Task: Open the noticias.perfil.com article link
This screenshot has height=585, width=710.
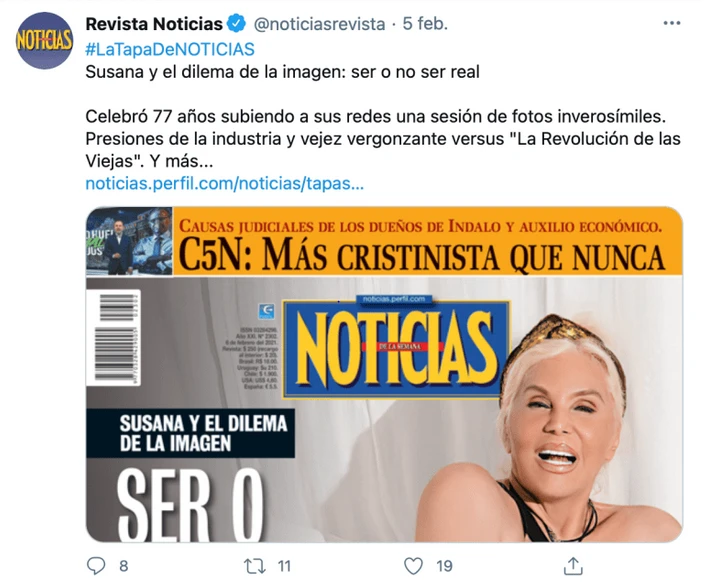Action: click(x=225, y=183)
